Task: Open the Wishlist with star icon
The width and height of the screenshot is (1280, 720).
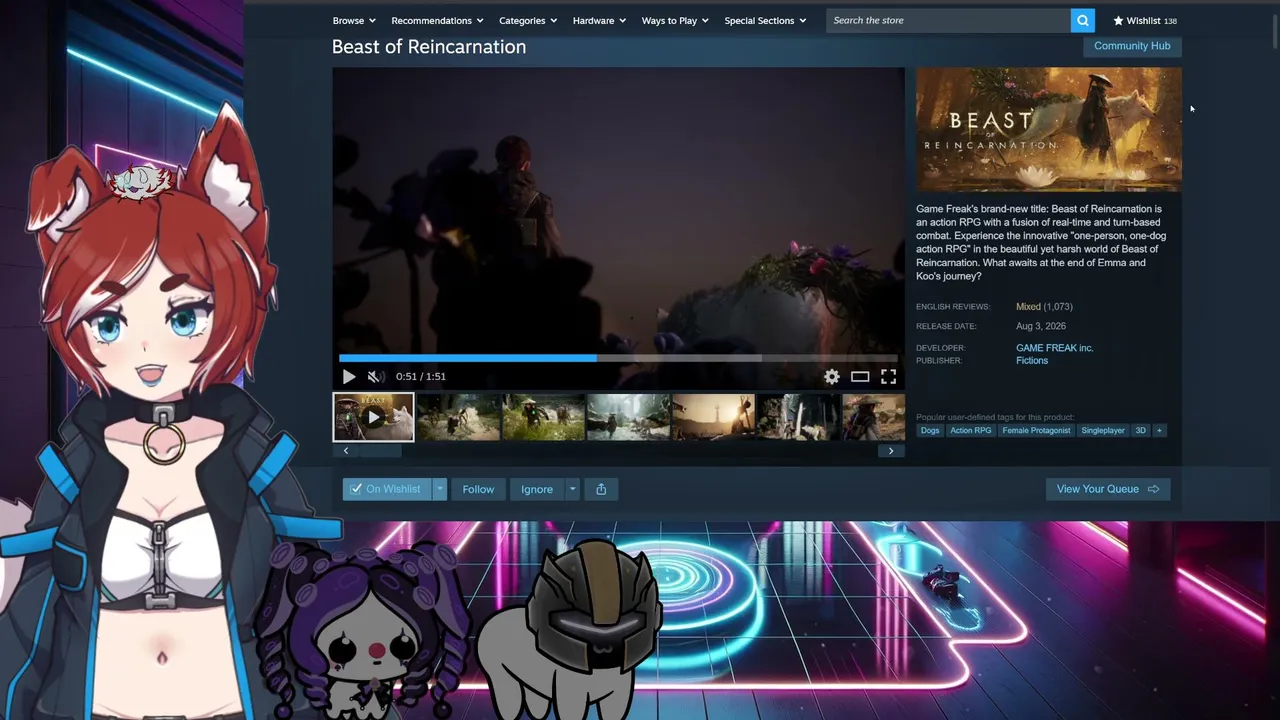Action: [1145, 20]
